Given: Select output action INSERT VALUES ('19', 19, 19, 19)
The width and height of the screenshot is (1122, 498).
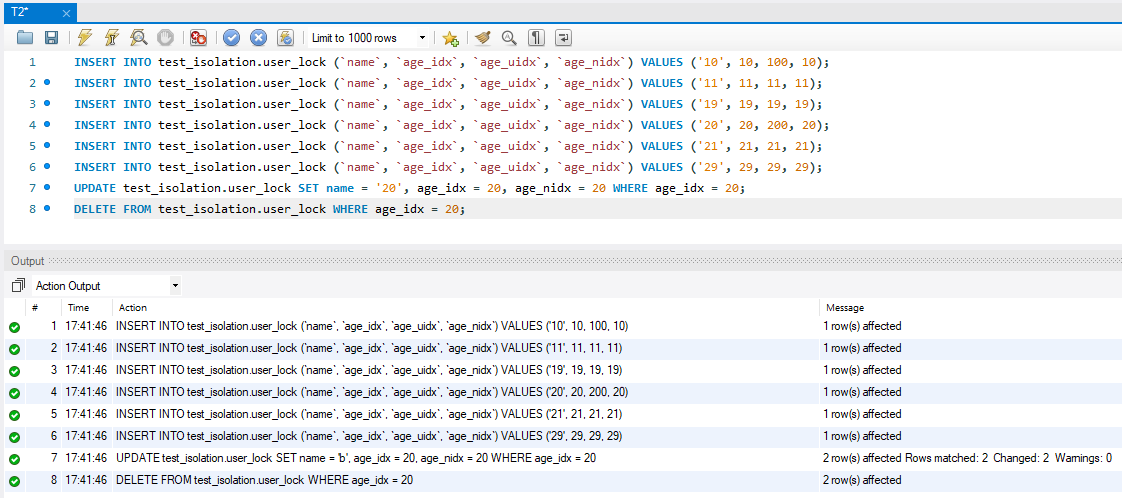Looking at the screenshot, I should coord(369,371).
